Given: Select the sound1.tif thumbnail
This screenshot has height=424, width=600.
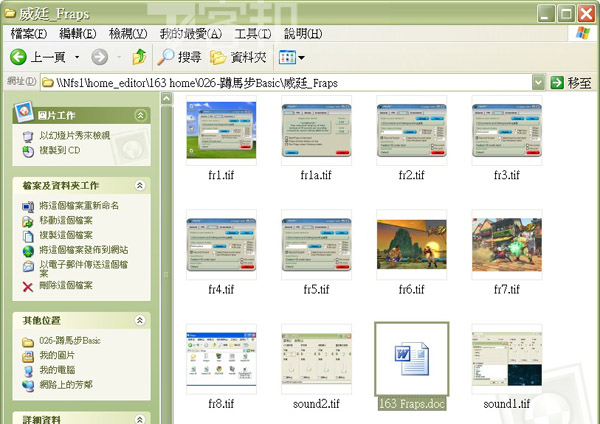Looking at the screenshot, I should [x=507, y=359].
